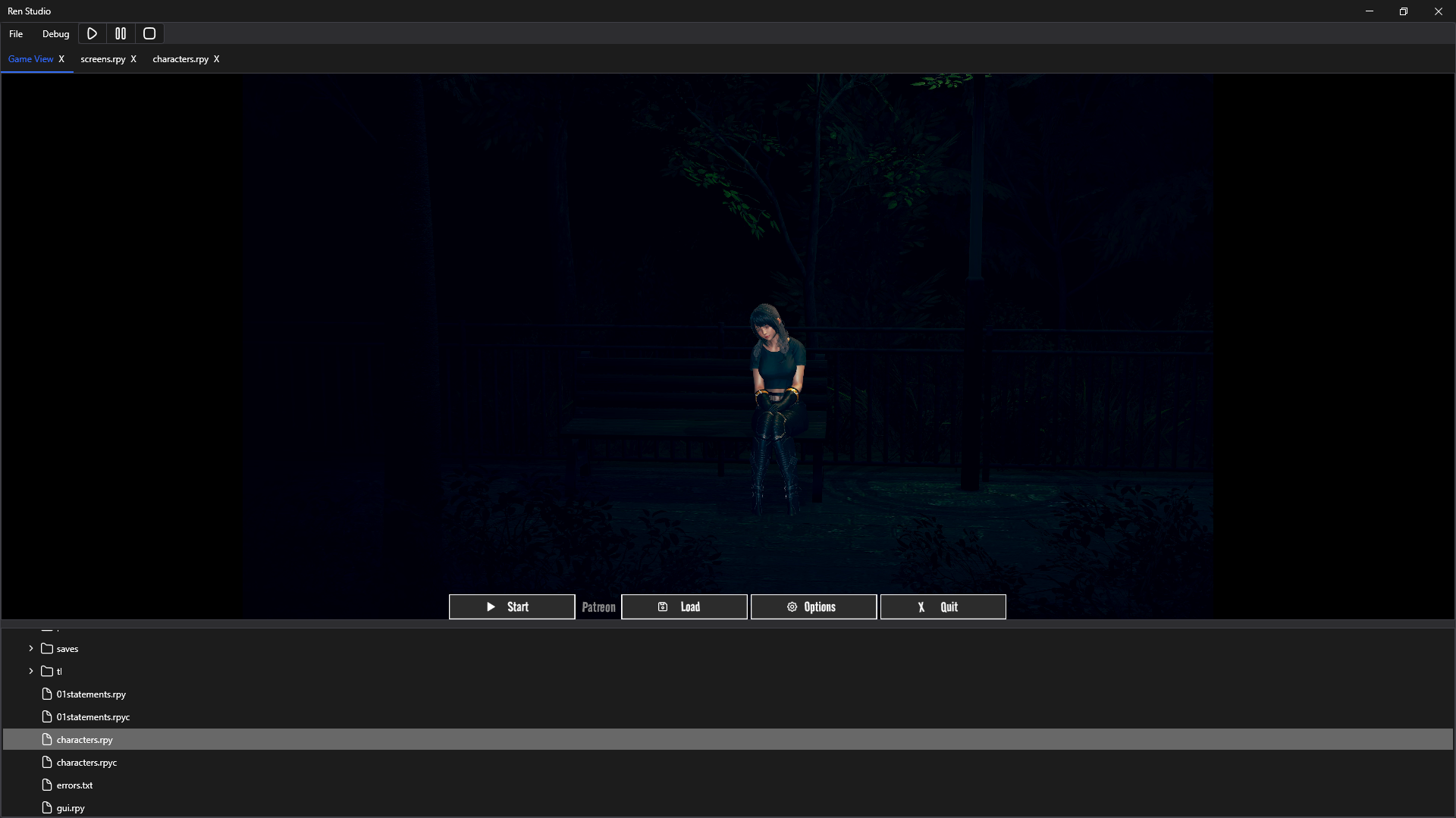Click the Start button in game menu
Image resolution: width=1456 pixels, height=818 pixels.
click(512, 606)
